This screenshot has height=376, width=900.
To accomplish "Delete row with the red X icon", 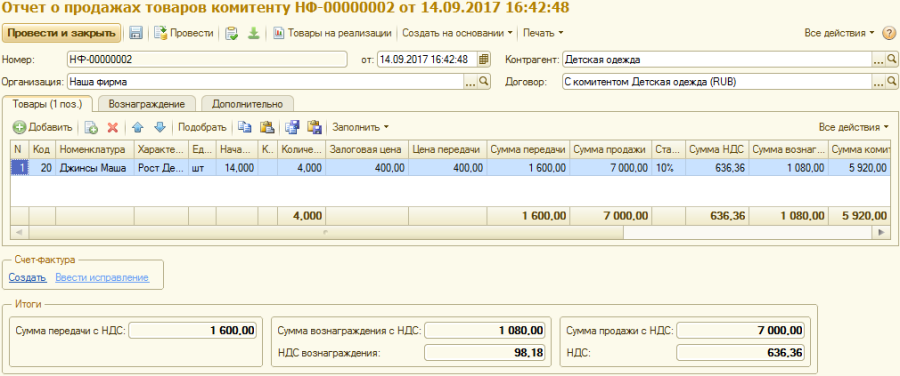I will point(112,127).
